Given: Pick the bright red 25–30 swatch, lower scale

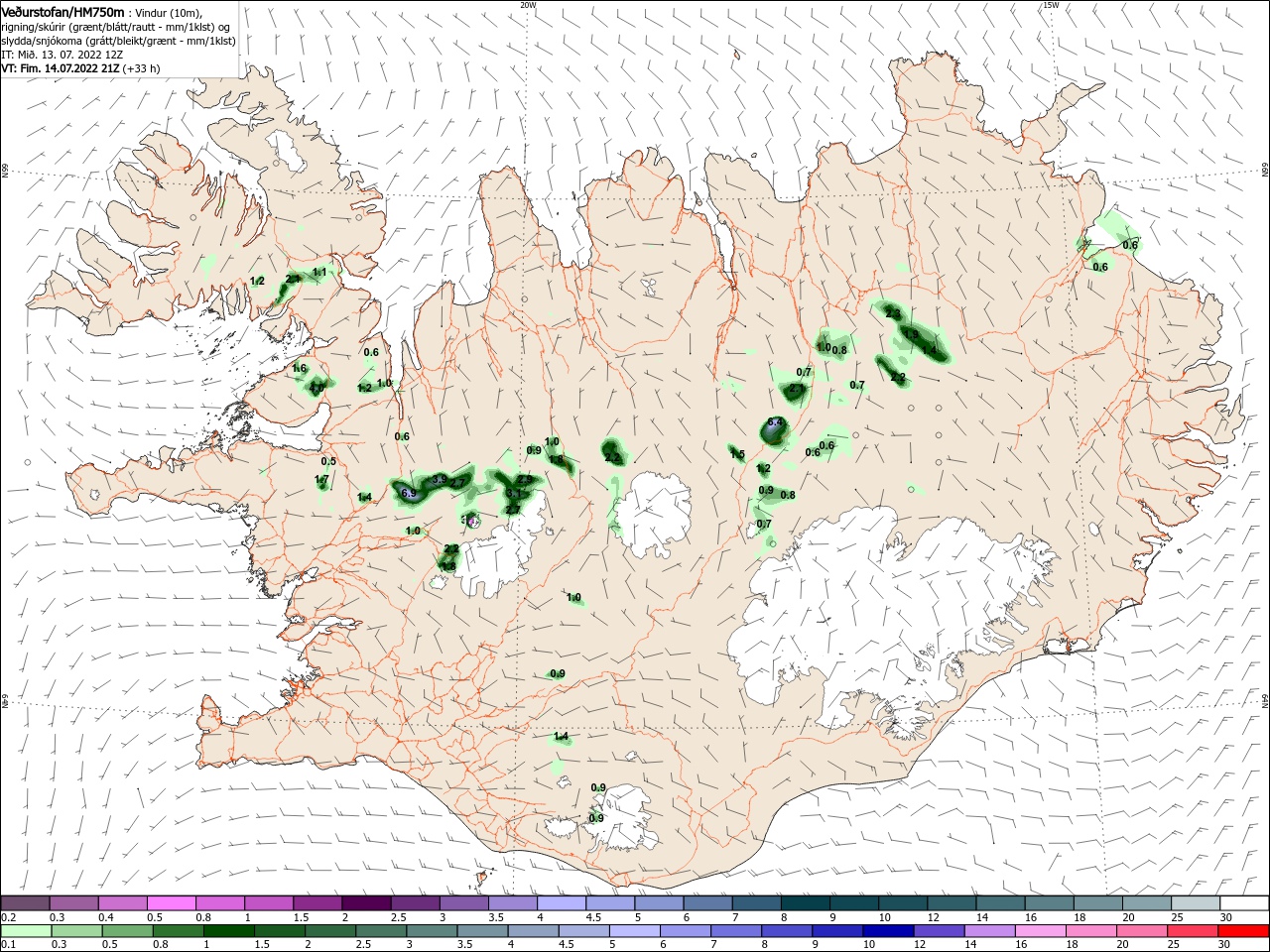Looking at the screenshot, I should pos(1193,931).
